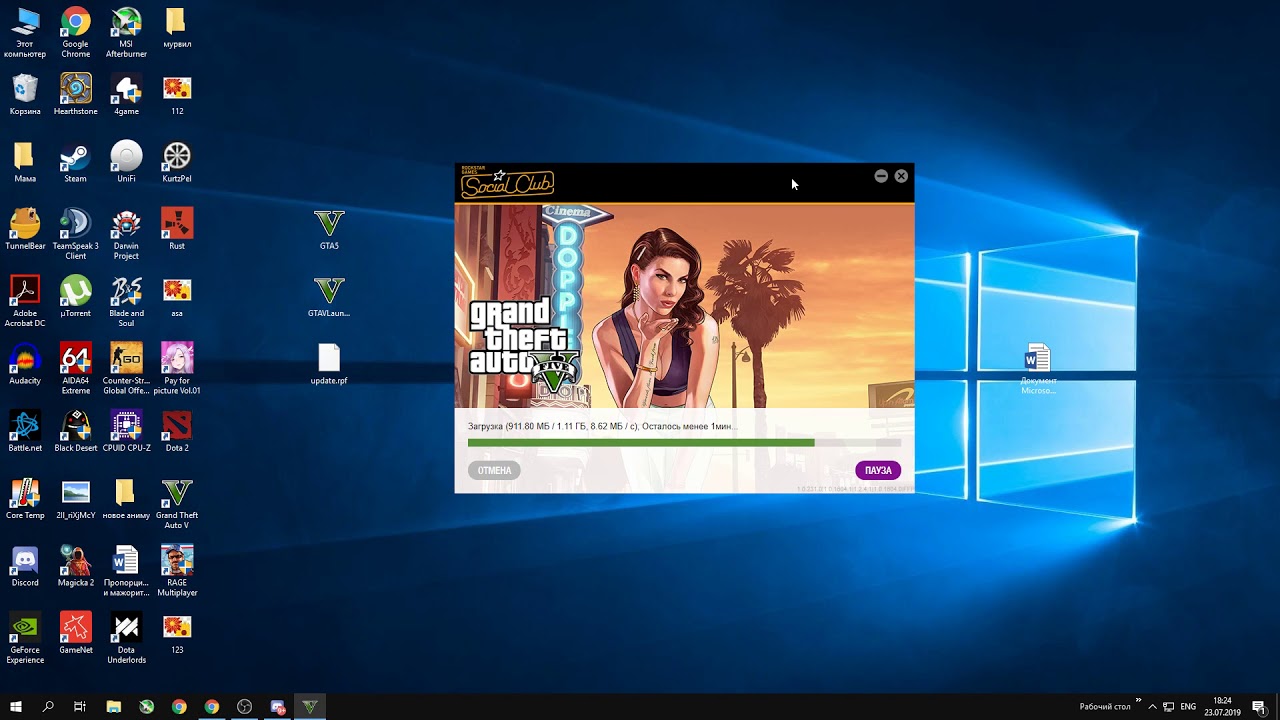
Task: Minimize the Social Club launcher window
Action: [881, 176]
